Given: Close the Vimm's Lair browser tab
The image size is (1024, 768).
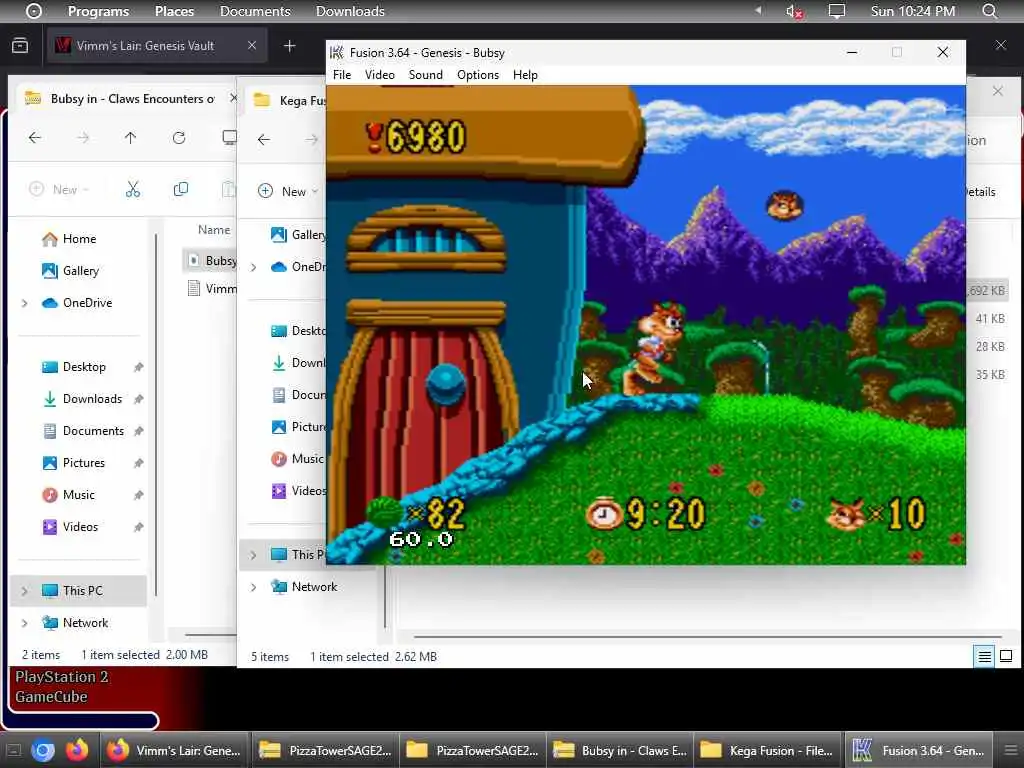Looking at the screenshot, I should [252, 45].
